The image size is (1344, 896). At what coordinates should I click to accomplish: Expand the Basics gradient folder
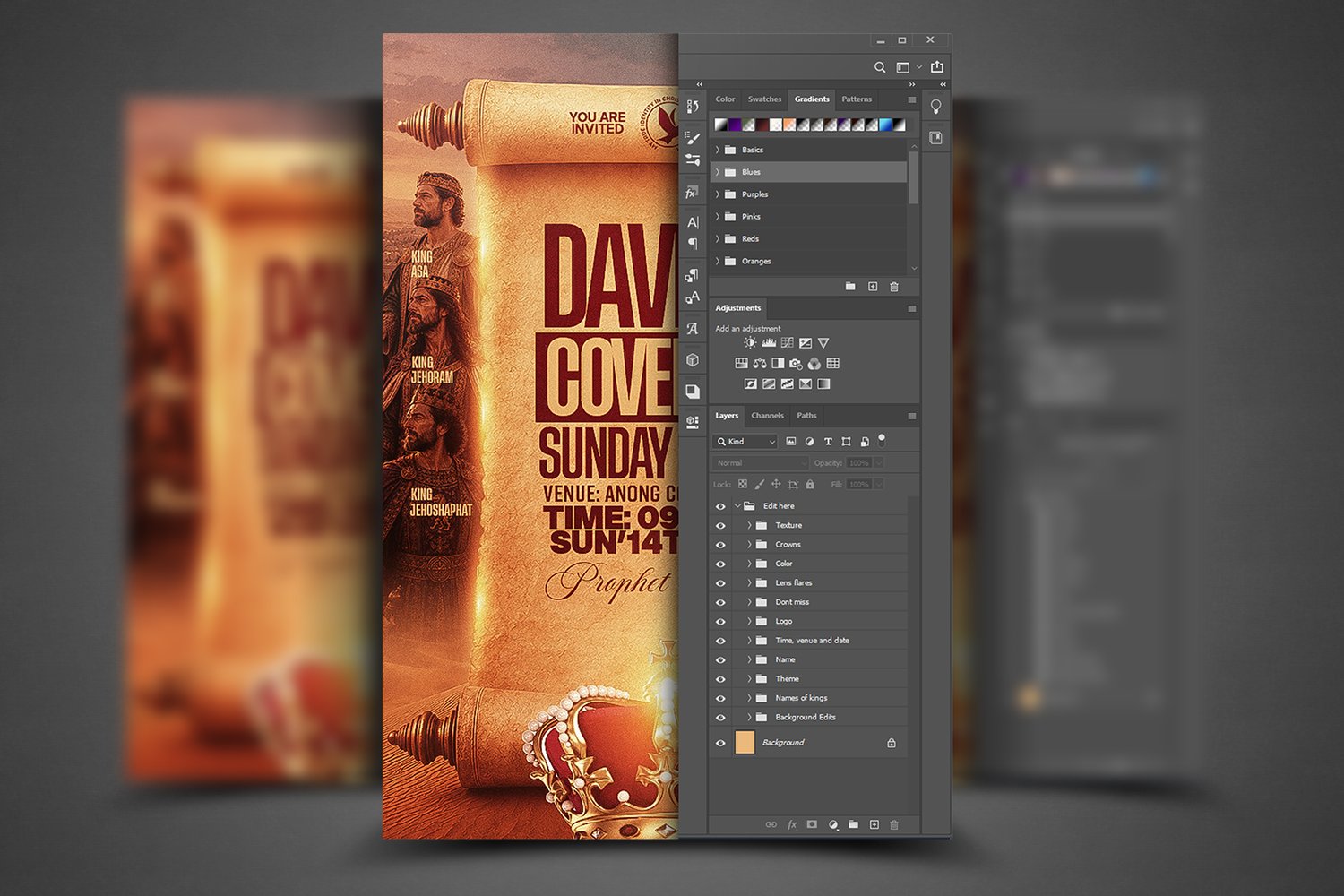click(717, 150)
